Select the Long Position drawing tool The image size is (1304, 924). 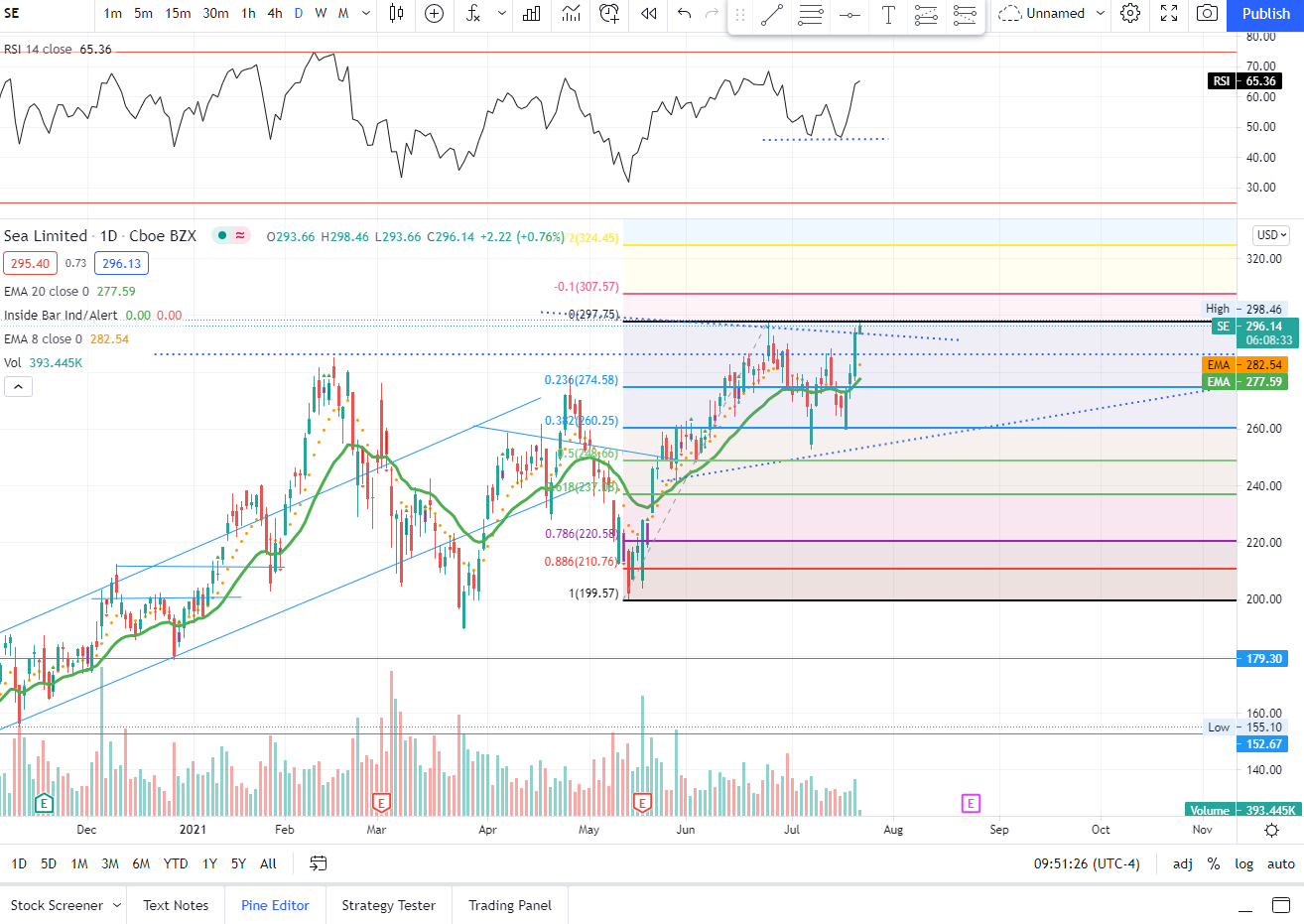coord(926,15)
